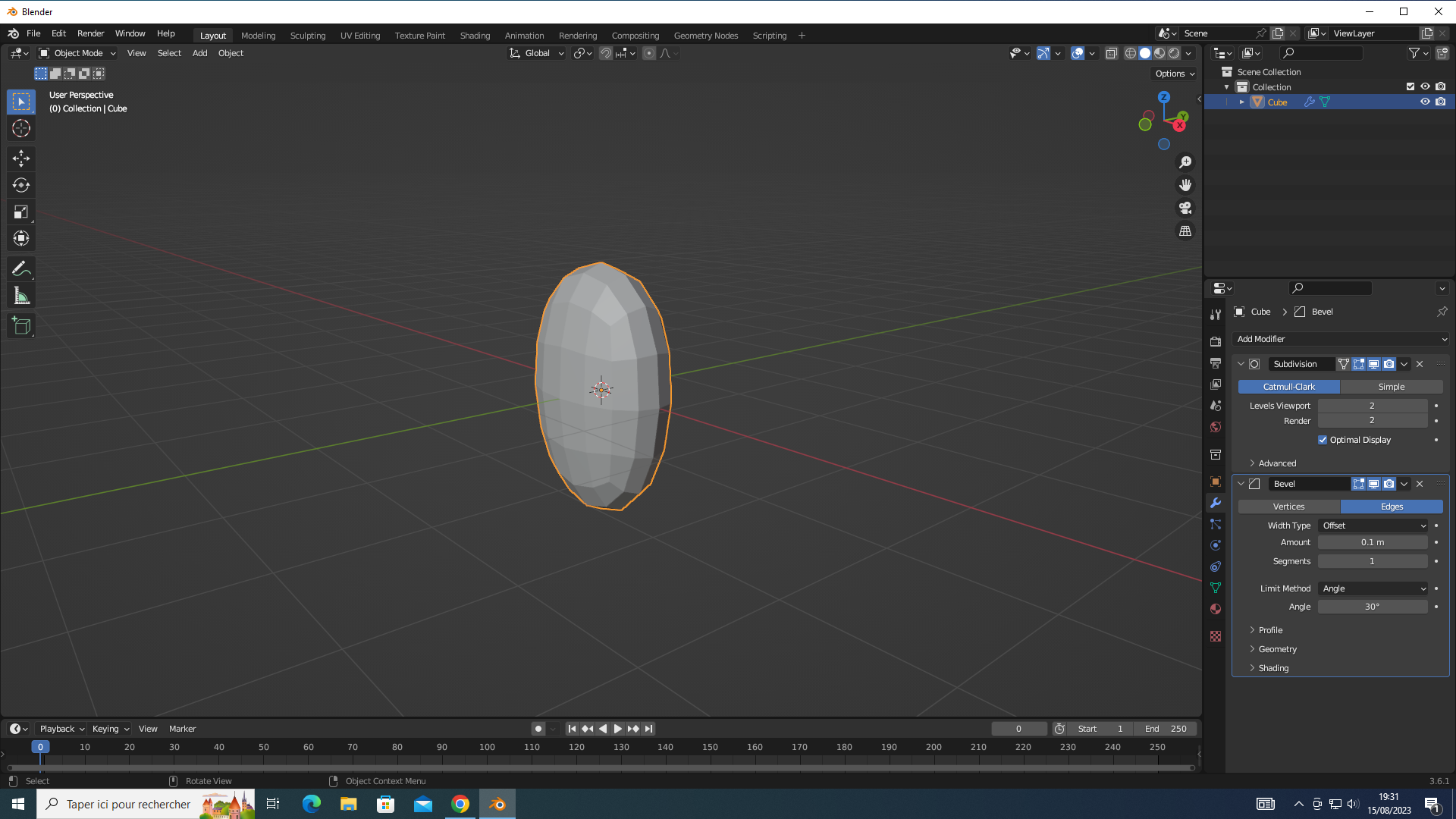Set Bevel to affect Vertices
This screenshot has height=819, width=1456.
(1289, 507)
